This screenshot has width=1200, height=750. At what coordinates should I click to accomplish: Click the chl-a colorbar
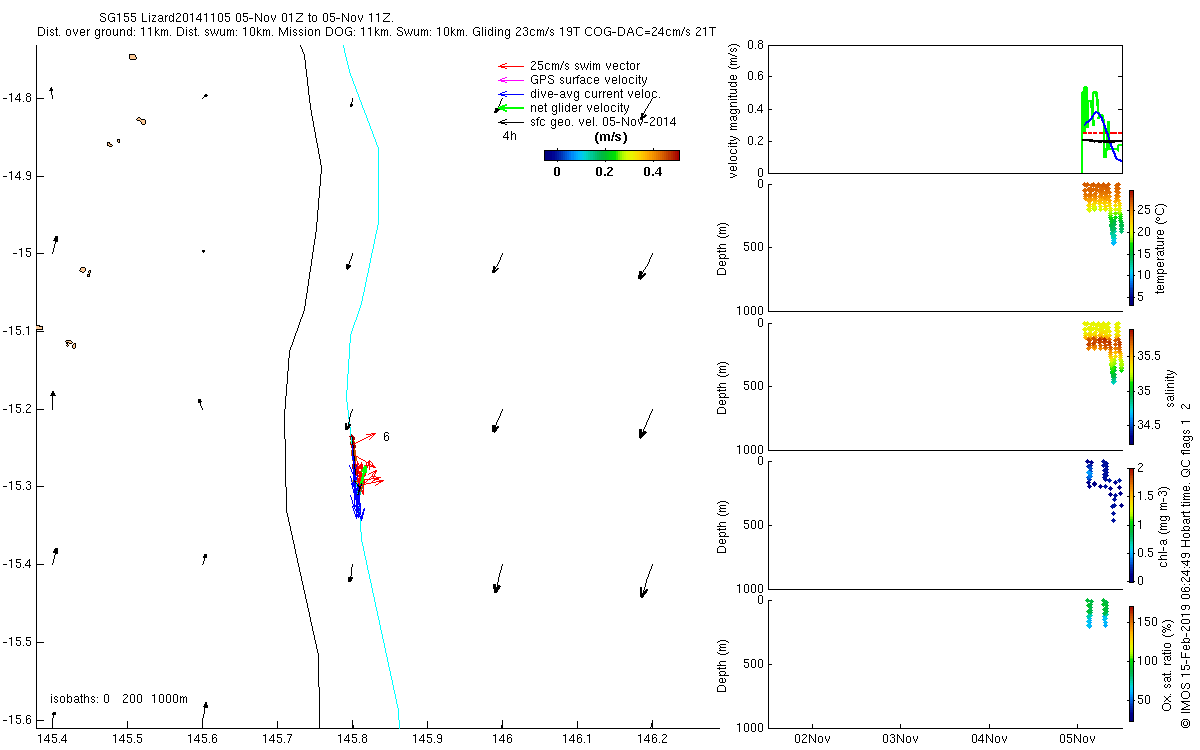point(1130,525)
